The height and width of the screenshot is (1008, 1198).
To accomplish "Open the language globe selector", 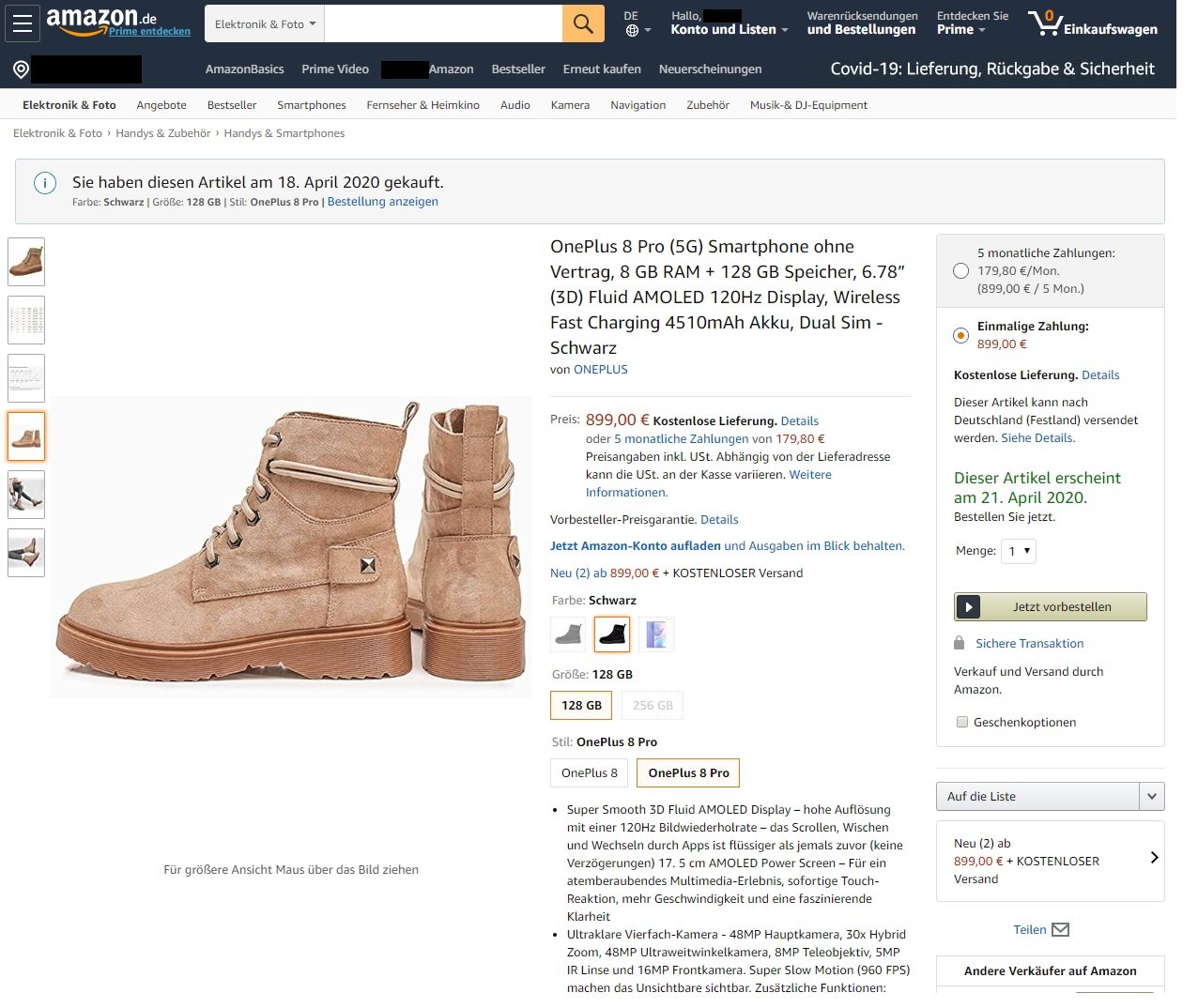I will coord(637,30).
